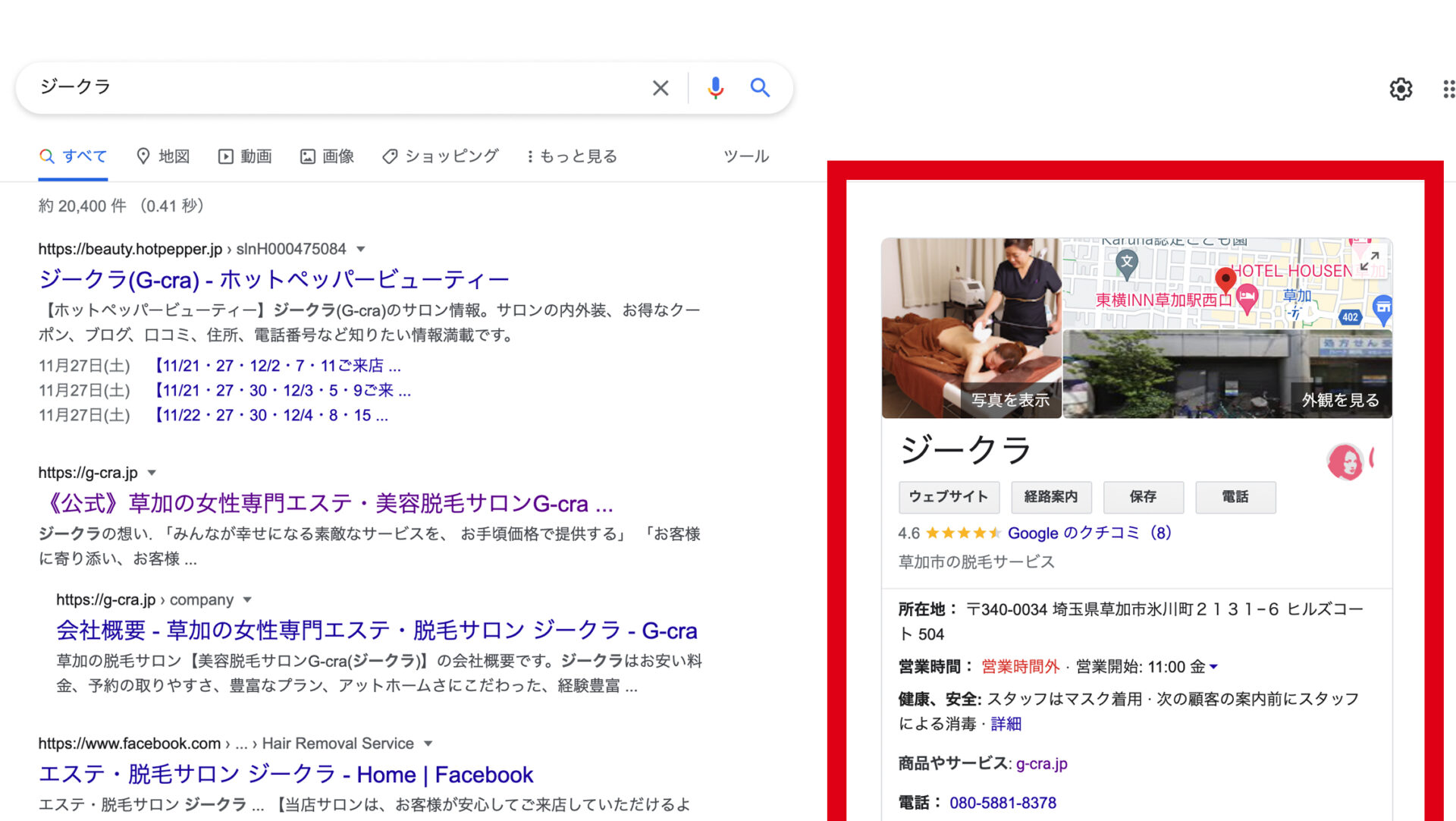Click the map thumbnail in the panel
Viewport: 1456px width, 821px height.
tap(1227, 283)
